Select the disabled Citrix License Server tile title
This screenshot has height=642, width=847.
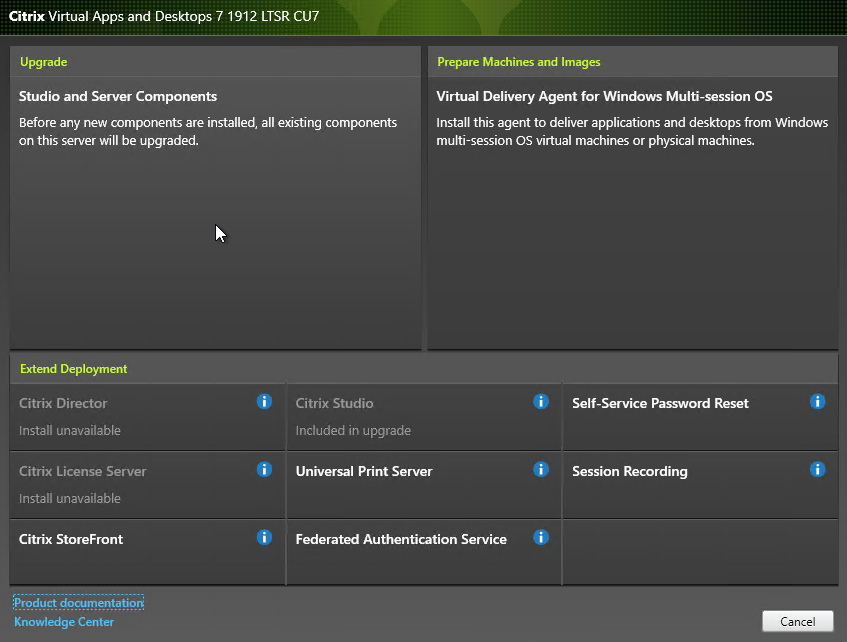point(83,471)
